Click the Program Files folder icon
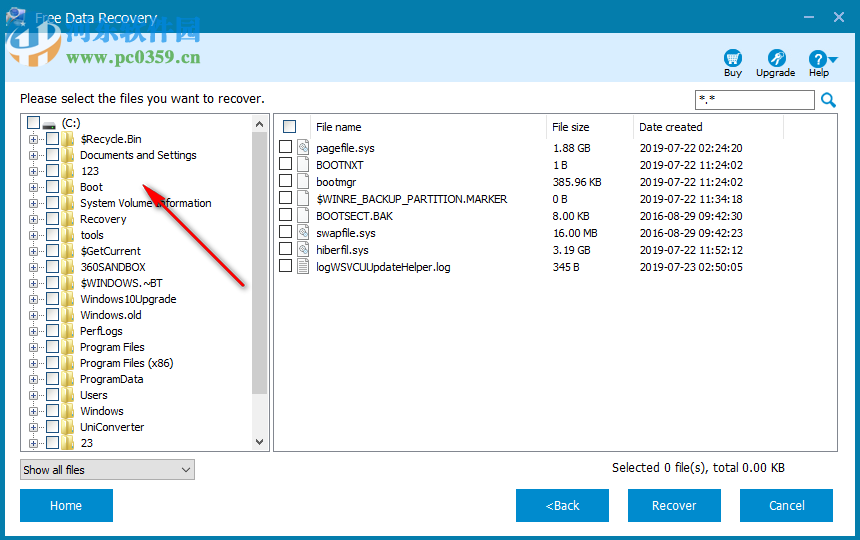Image resolution: width=860 pixels, height=540 pixels. coord(67,347)
